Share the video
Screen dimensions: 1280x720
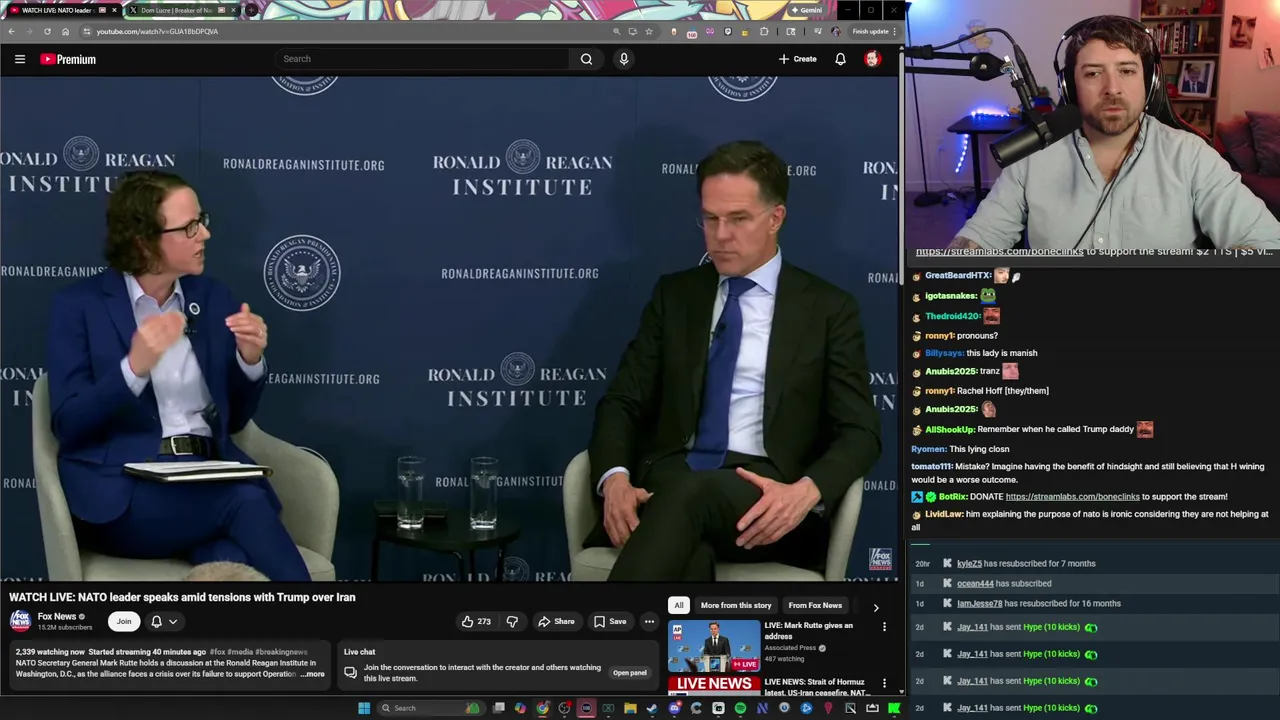pyautogui.click(x=556, y=622)
